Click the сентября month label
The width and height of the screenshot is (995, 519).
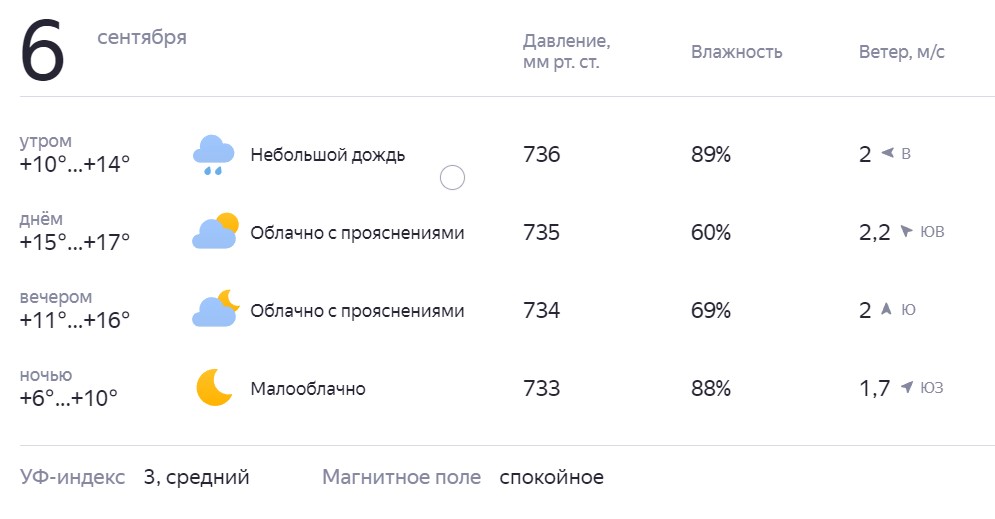point(142,37)
